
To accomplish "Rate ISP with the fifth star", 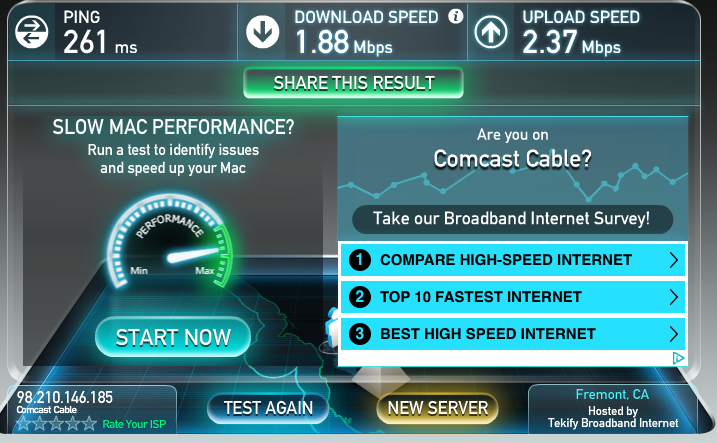I will pos(89,423).
